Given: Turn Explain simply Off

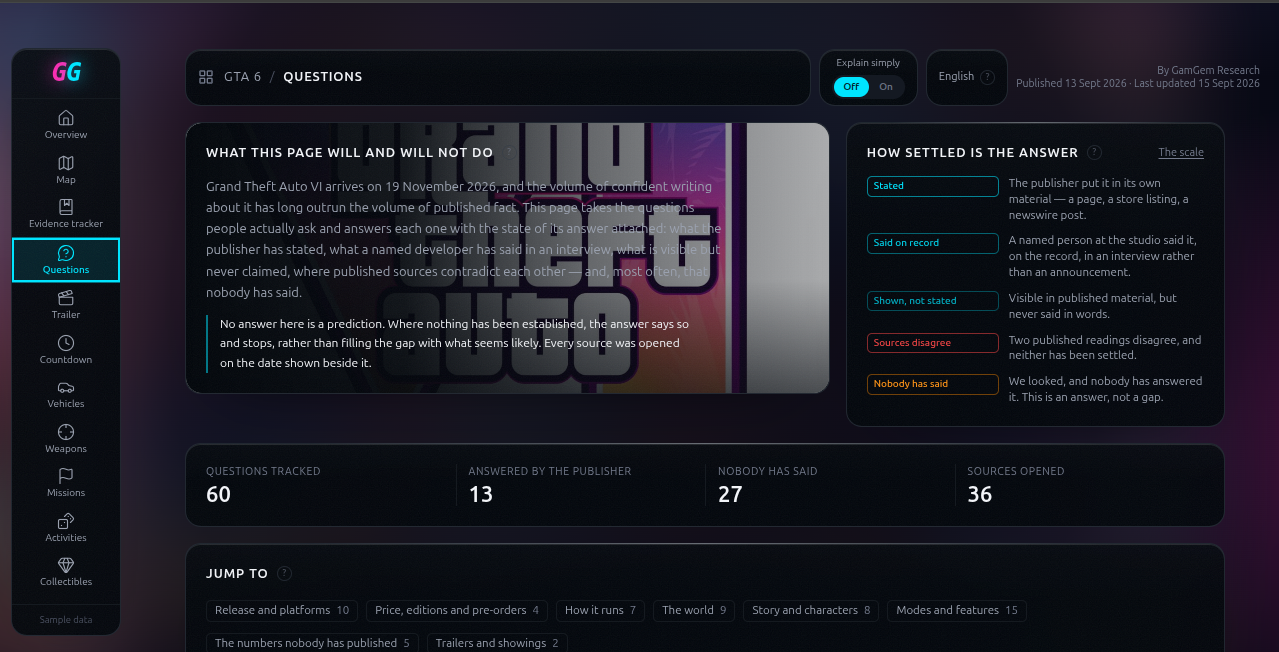Looking at the screenshot, I should click(851, 87).
